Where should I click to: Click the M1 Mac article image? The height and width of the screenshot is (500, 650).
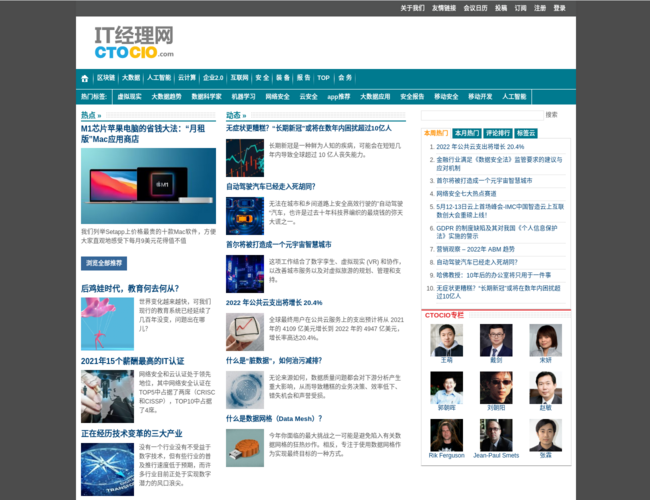point(148,186)
